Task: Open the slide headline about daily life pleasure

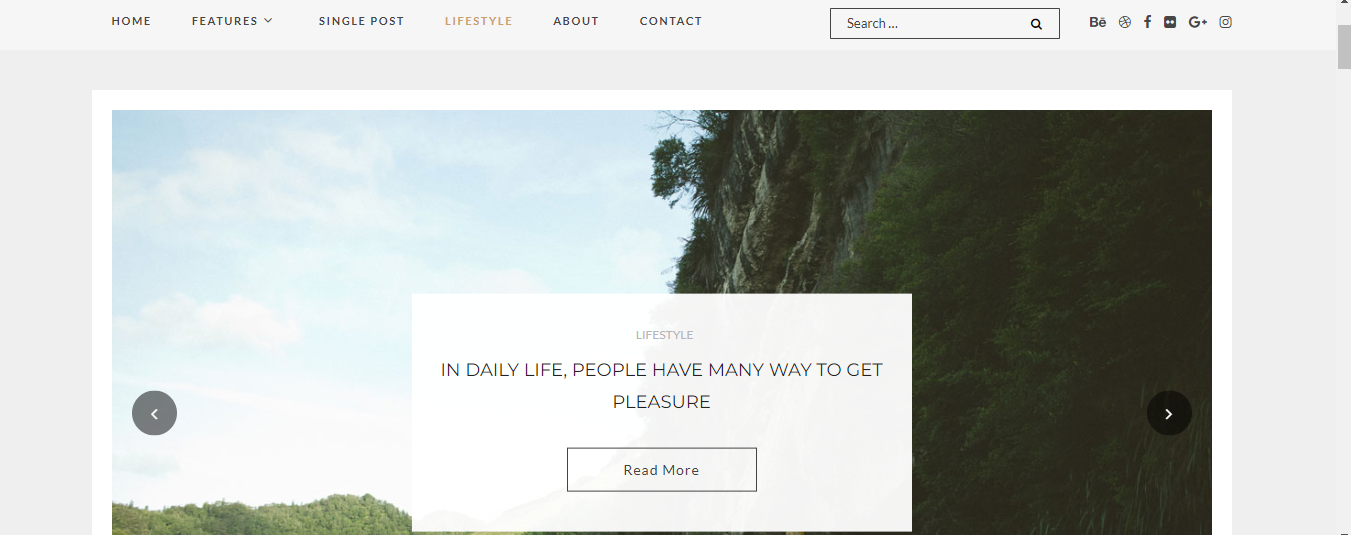Action: 662,386
